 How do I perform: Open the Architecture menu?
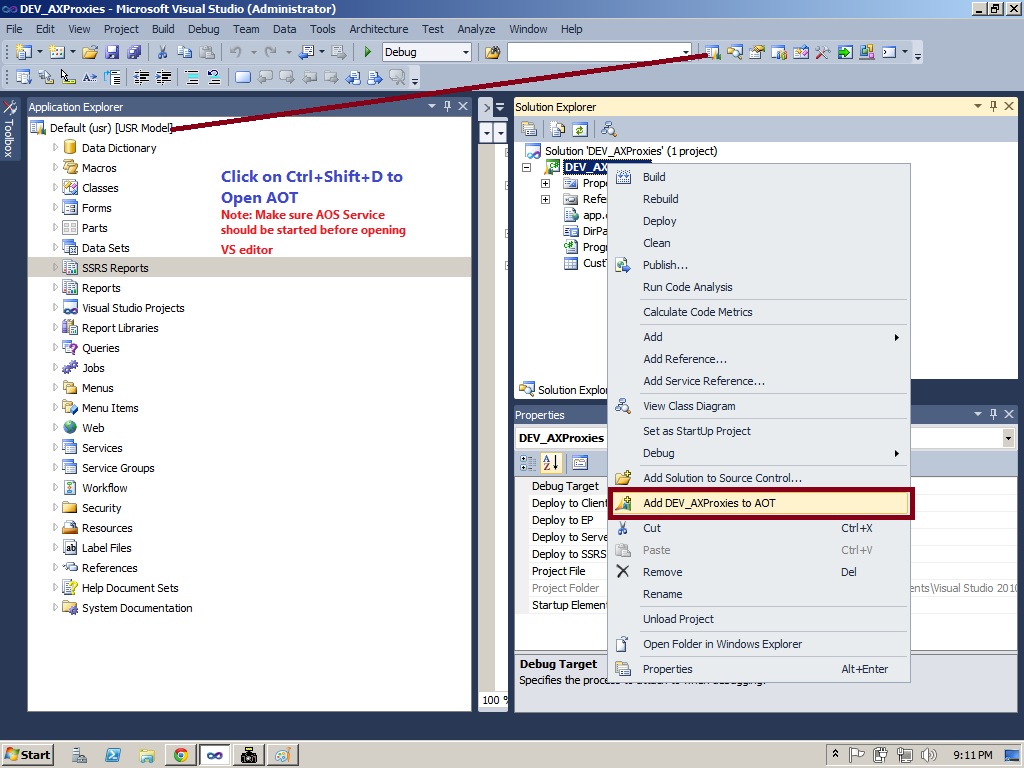pyautogui.click(x=379, y=29)
